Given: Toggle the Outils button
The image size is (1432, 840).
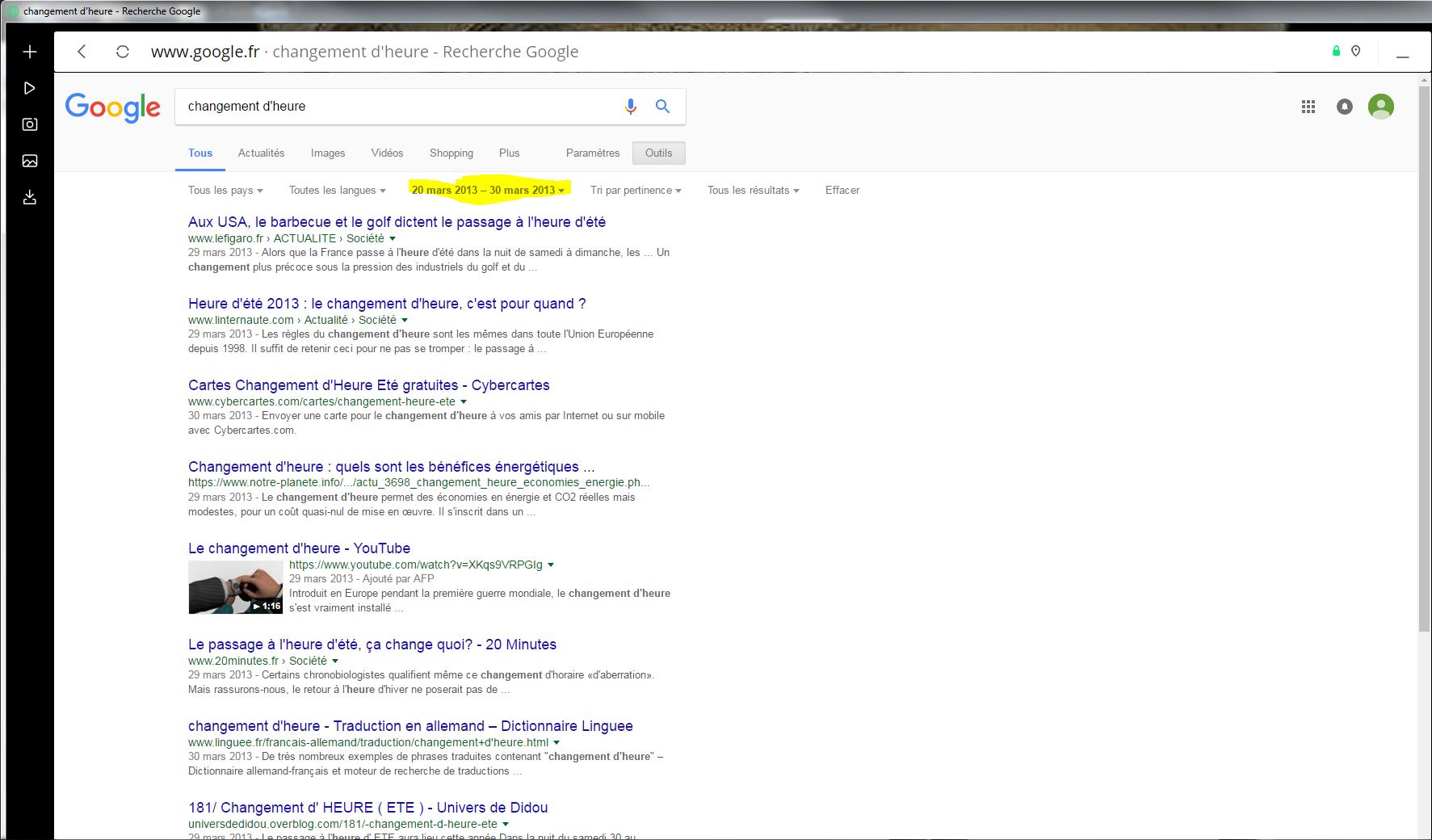Looking at the screenshot, I should pos(658,153).
